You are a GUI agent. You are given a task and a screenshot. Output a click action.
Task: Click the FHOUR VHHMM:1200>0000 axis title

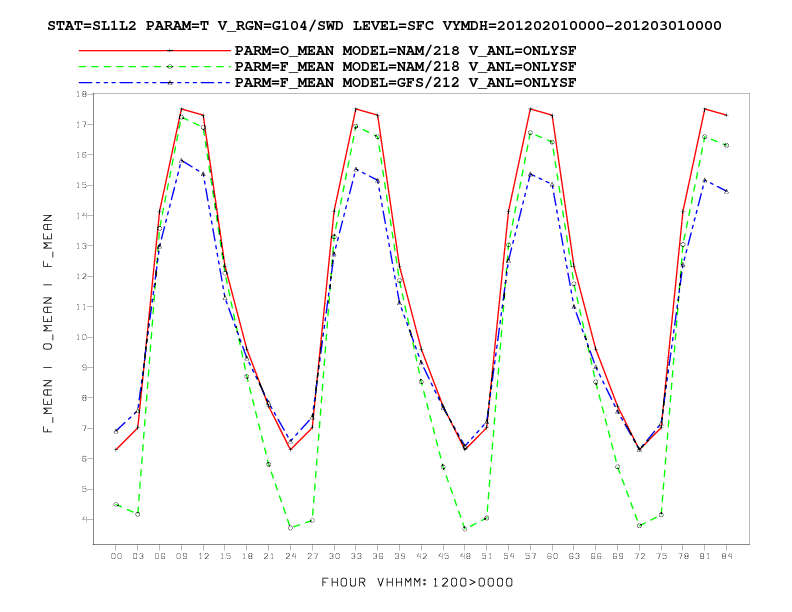click(417, 583)
